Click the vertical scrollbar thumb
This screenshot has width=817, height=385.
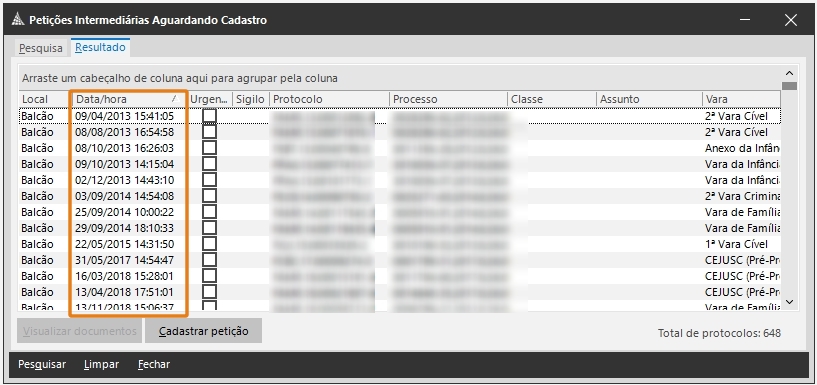pyautogui.click(x=789, y=86)
